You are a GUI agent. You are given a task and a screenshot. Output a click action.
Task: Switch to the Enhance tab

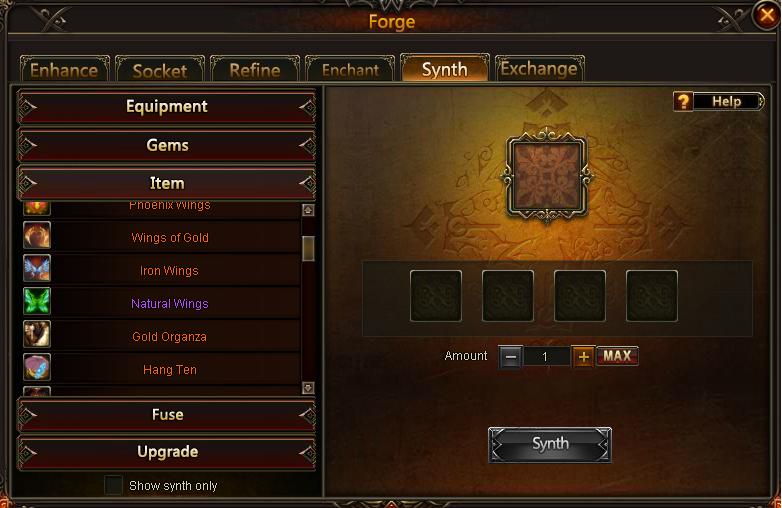tap(64, 70)
